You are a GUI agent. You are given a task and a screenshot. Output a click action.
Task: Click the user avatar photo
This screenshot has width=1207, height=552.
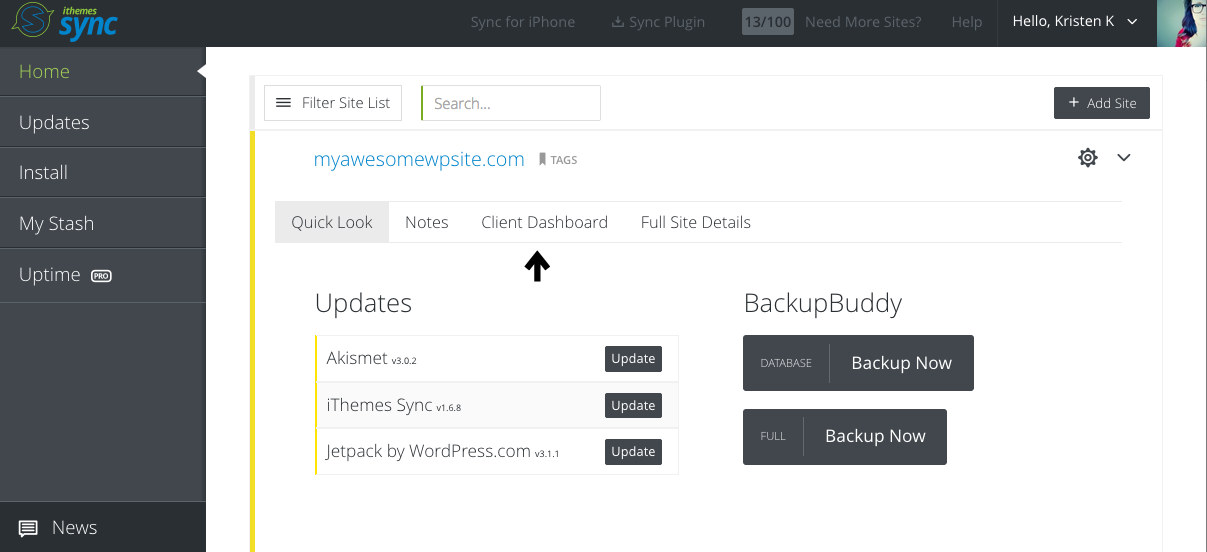1182,23
